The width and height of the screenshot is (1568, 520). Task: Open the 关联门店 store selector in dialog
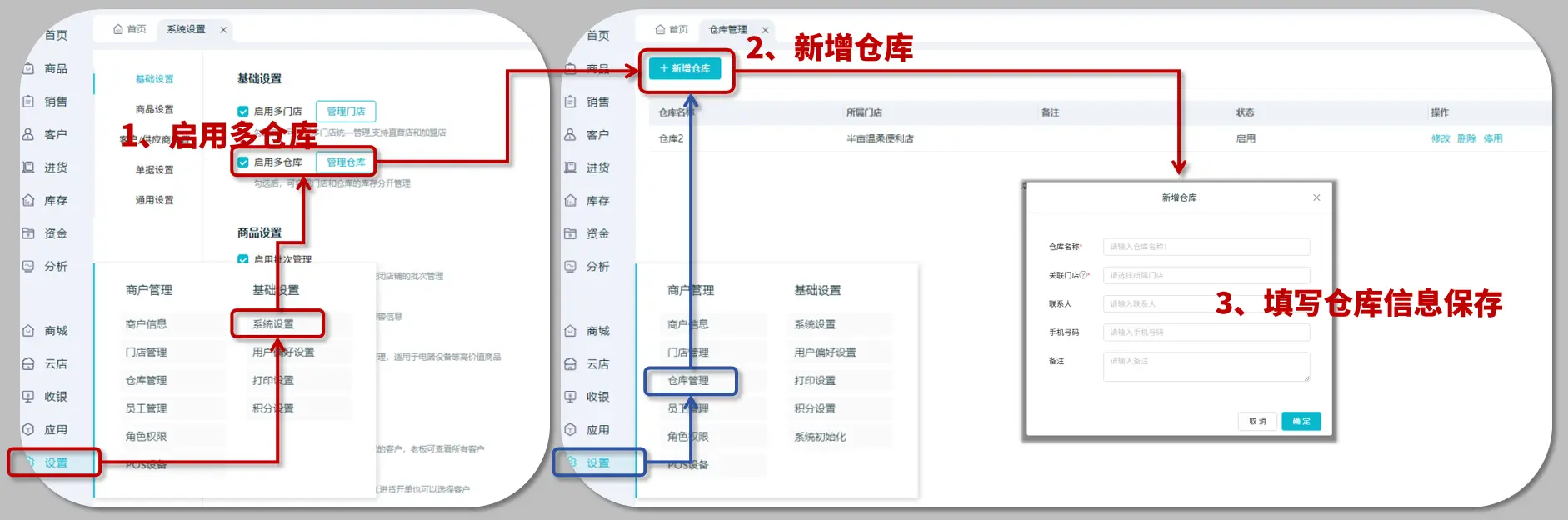tap(1206, 275)
